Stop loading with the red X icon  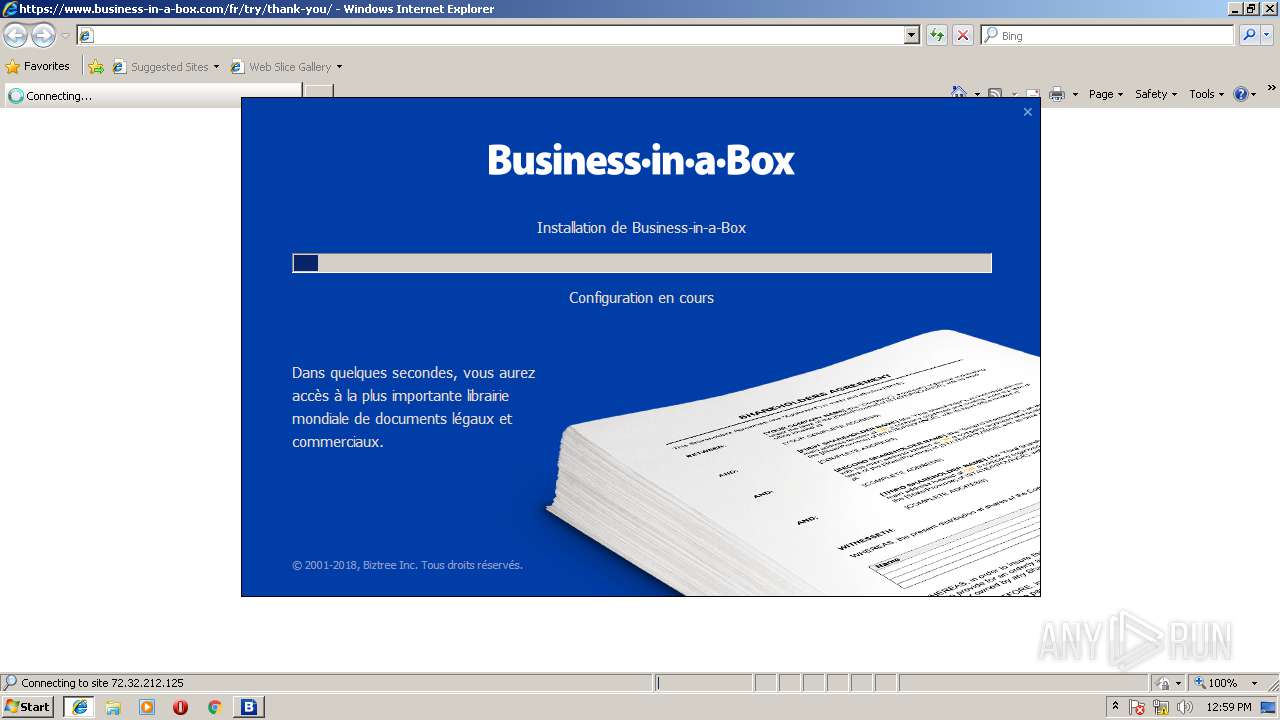pyautogui.click(x=963, y=35)
